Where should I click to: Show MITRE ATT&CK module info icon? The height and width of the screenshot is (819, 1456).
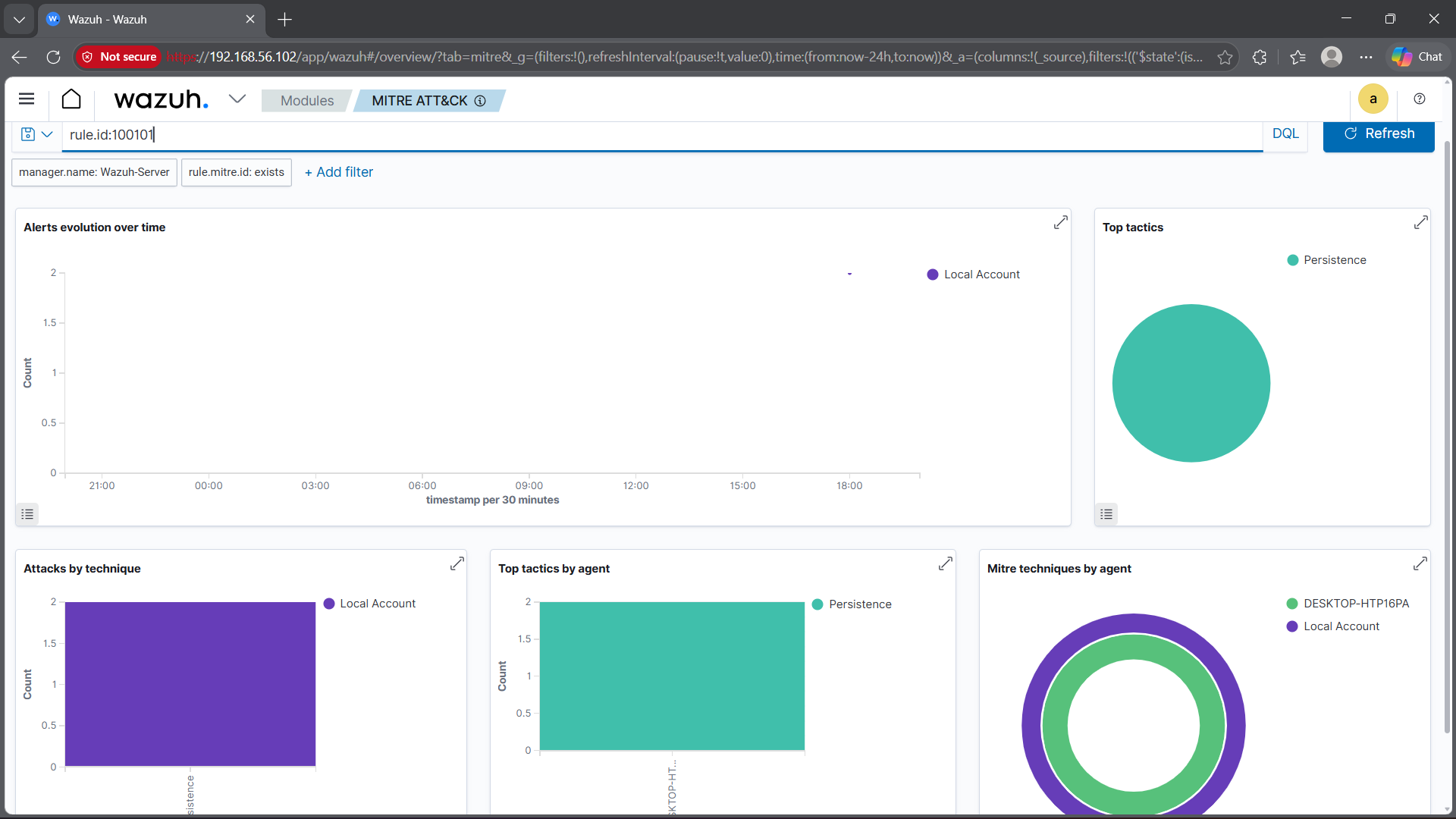coord(480,101)
